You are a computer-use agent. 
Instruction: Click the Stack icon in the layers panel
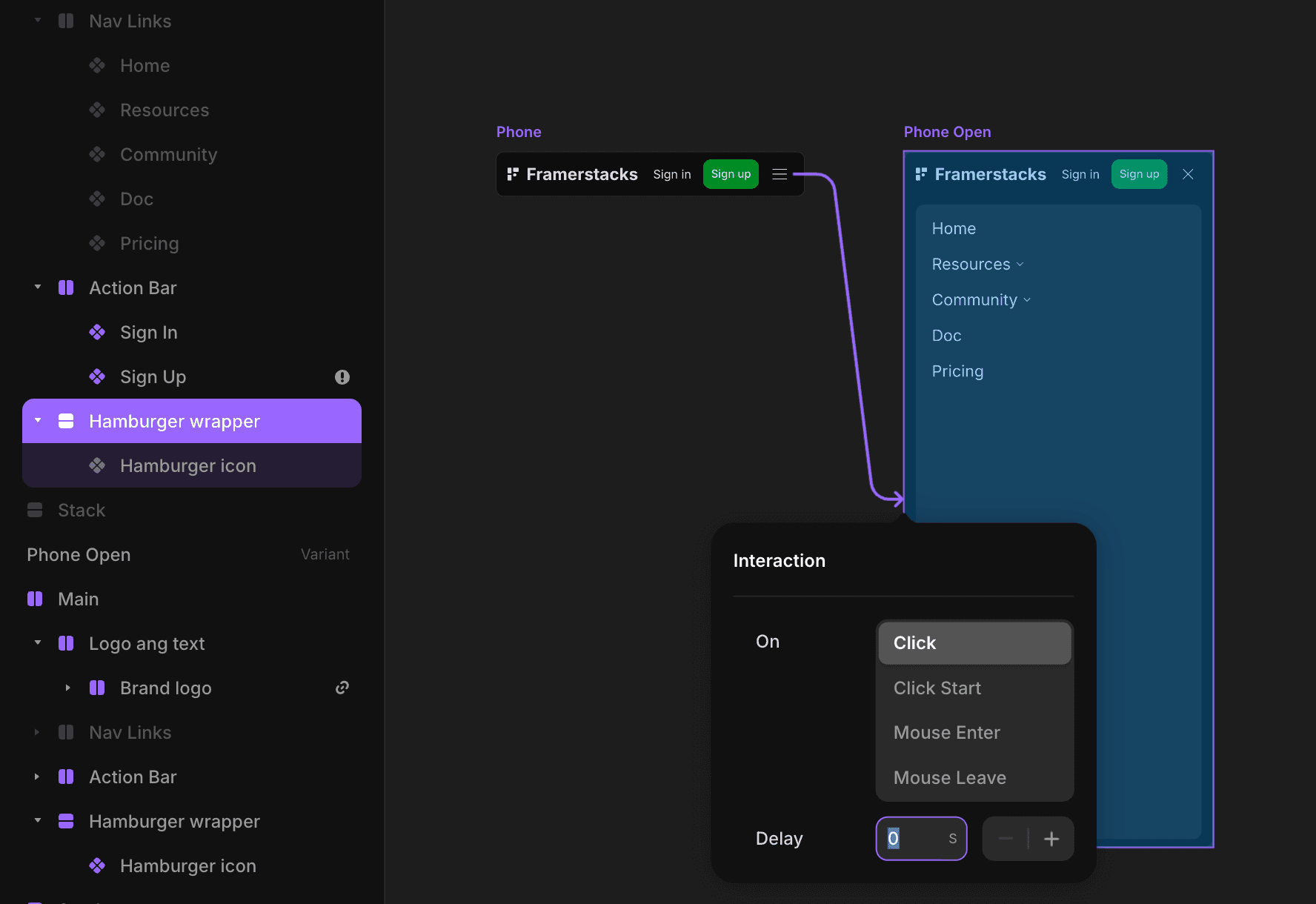click(35, 510)
